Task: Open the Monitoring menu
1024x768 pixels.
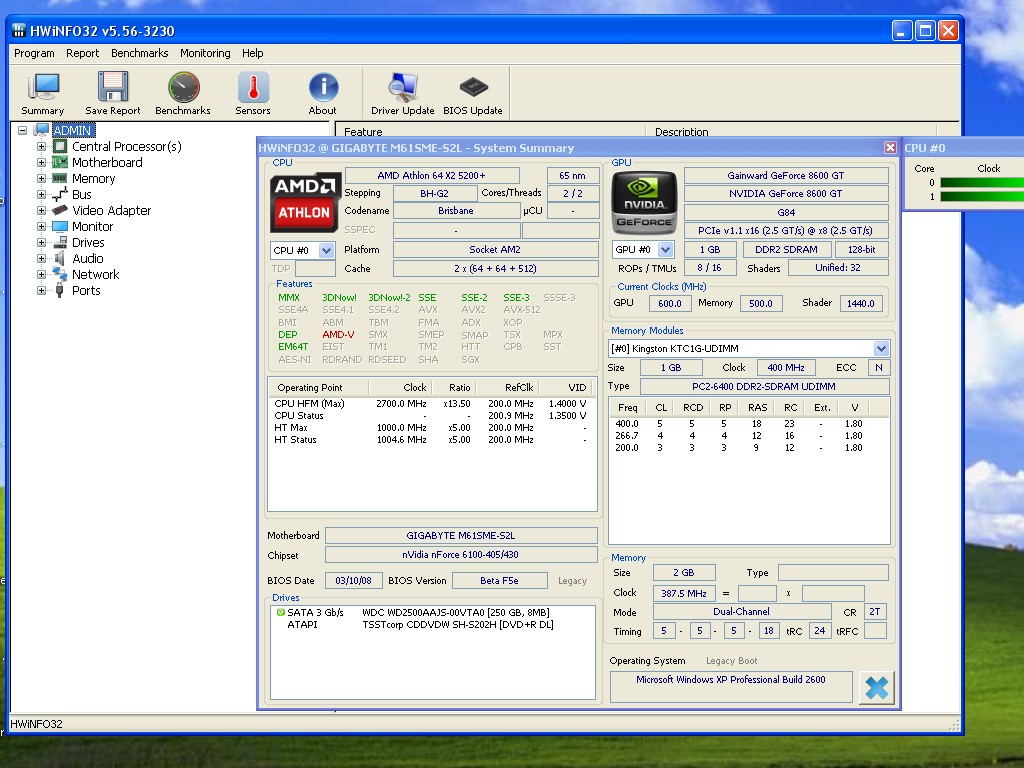Action: 205,53
